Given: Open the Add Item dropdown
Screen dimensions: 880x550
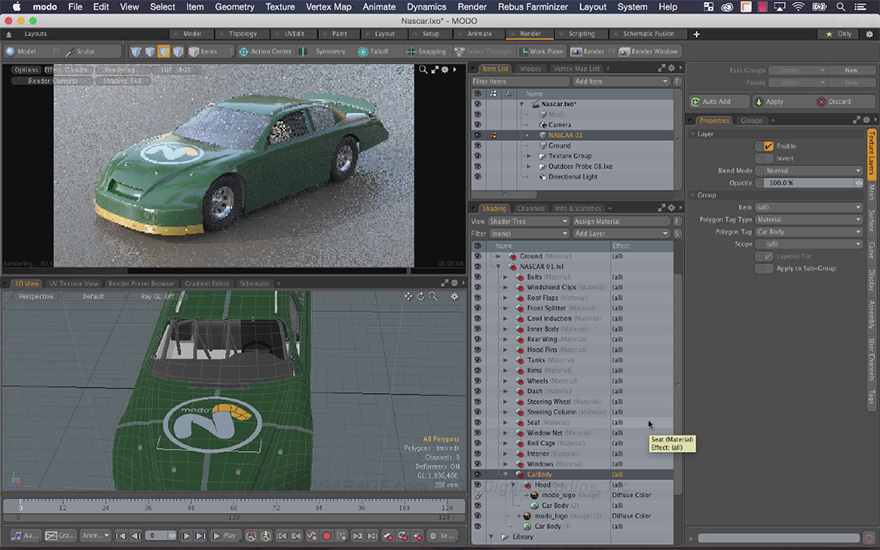Looking at the screenshot, I should (x=621, y=81).
